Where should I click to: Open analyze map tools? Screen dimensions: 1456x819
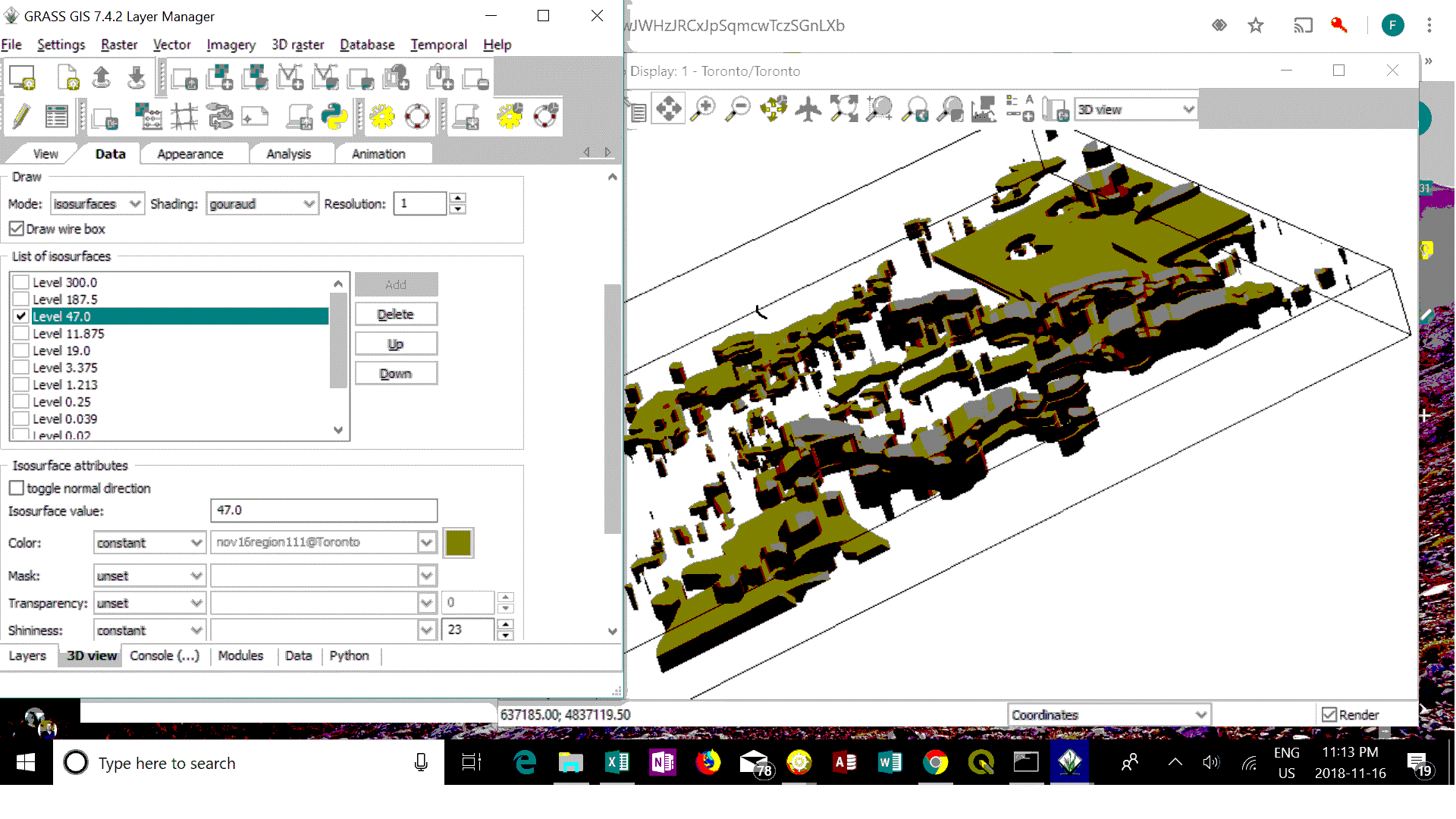[984, 109]
